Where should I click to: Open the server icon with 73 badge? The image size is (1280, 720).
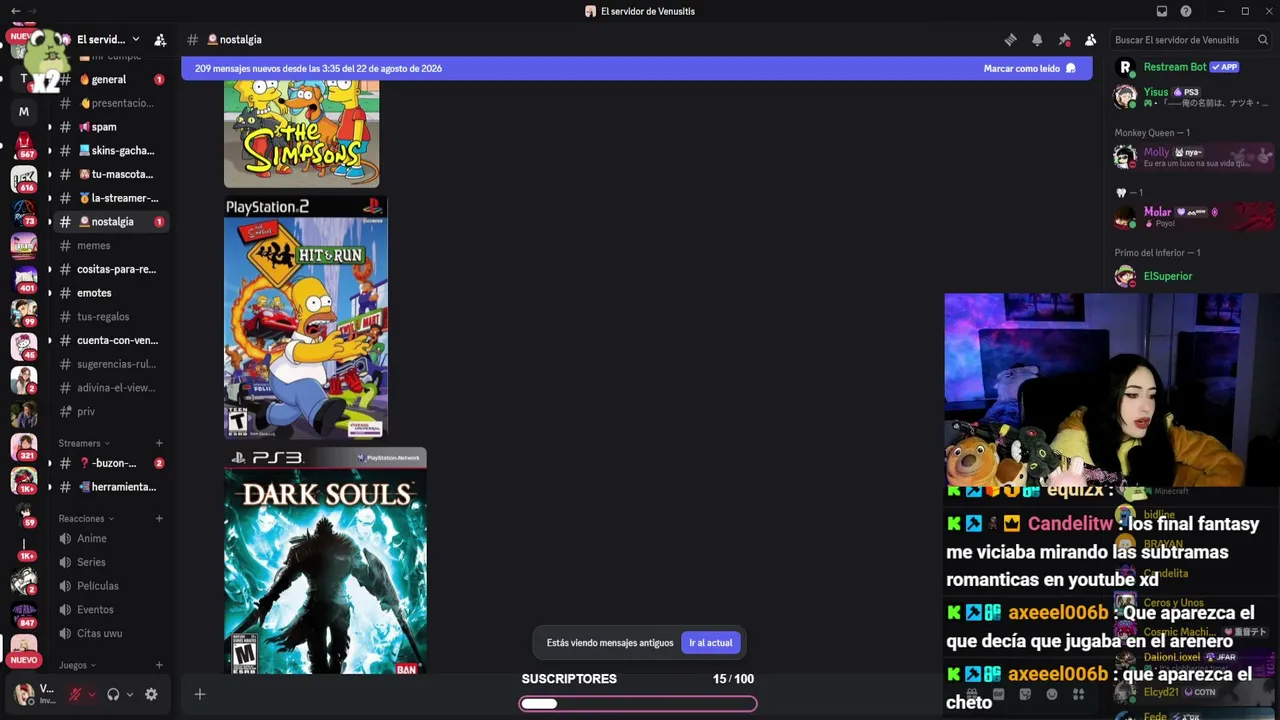[24, 213]
